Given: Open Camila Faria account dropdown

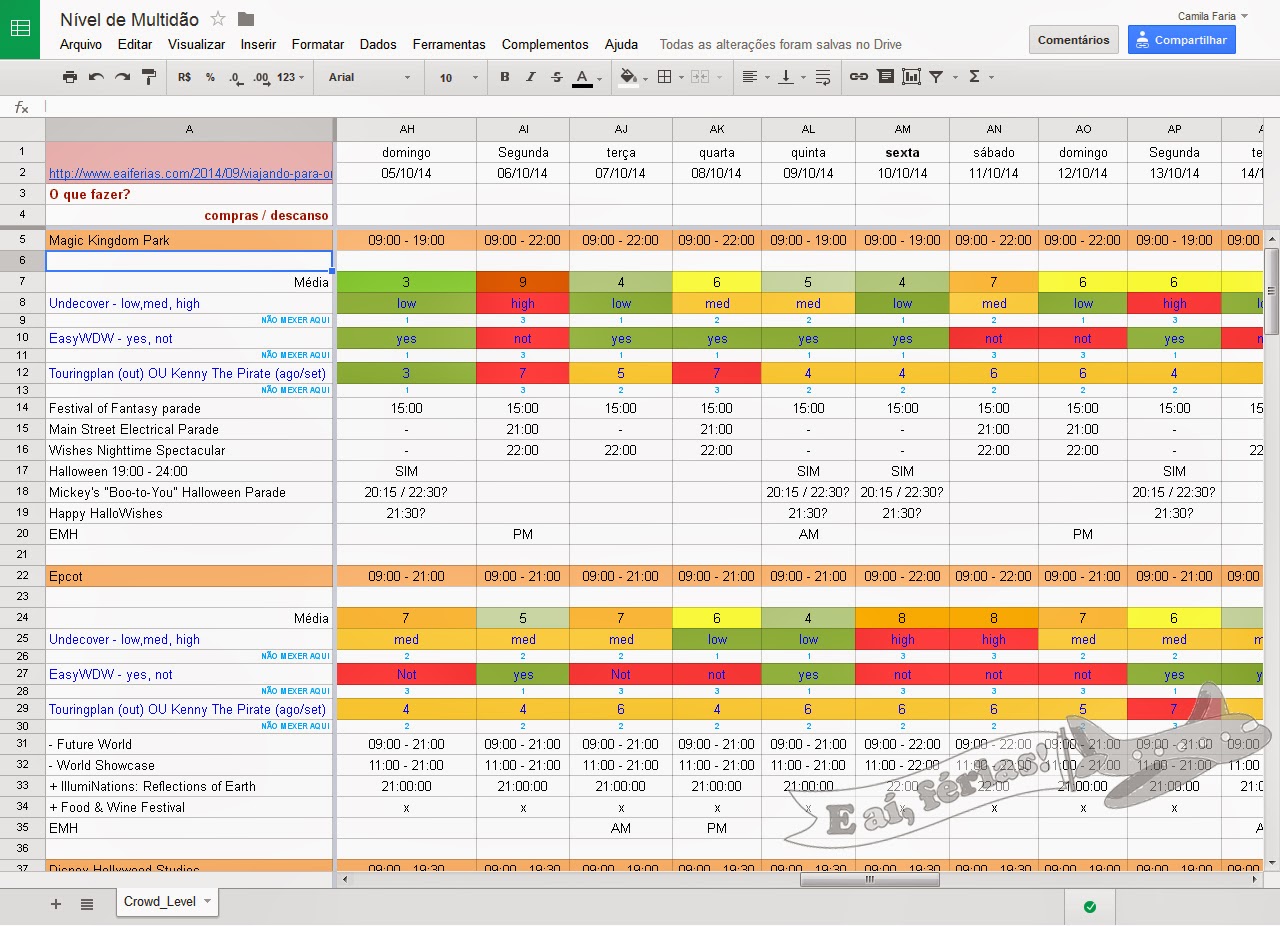Looking at the screenshot, I should click(x=1213, y=16).
